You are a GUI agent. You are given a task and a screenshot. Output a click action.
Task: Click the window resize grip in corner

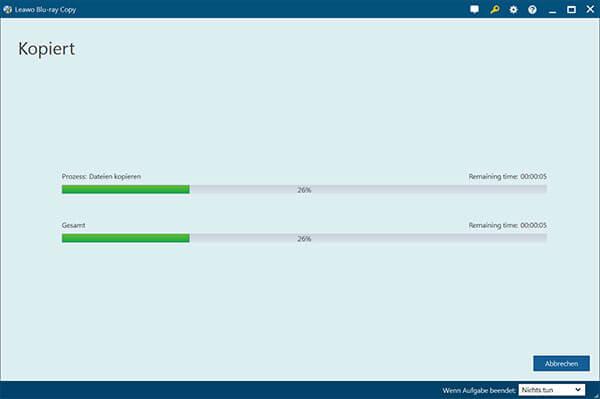pyautogui.click(x=596, y=396)
